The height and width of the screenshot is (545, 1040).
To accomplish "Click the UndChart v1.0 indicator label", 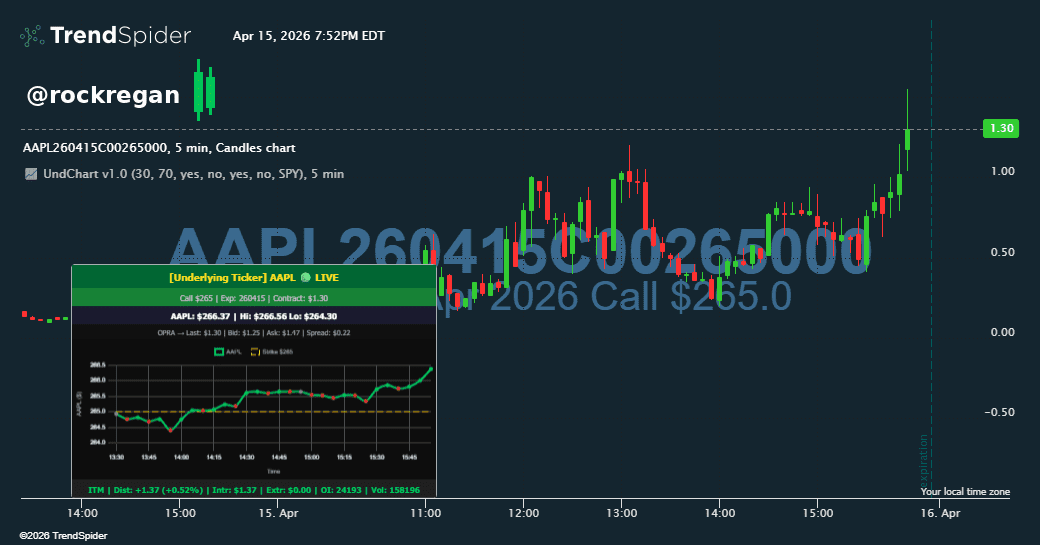I will [193, 174].
